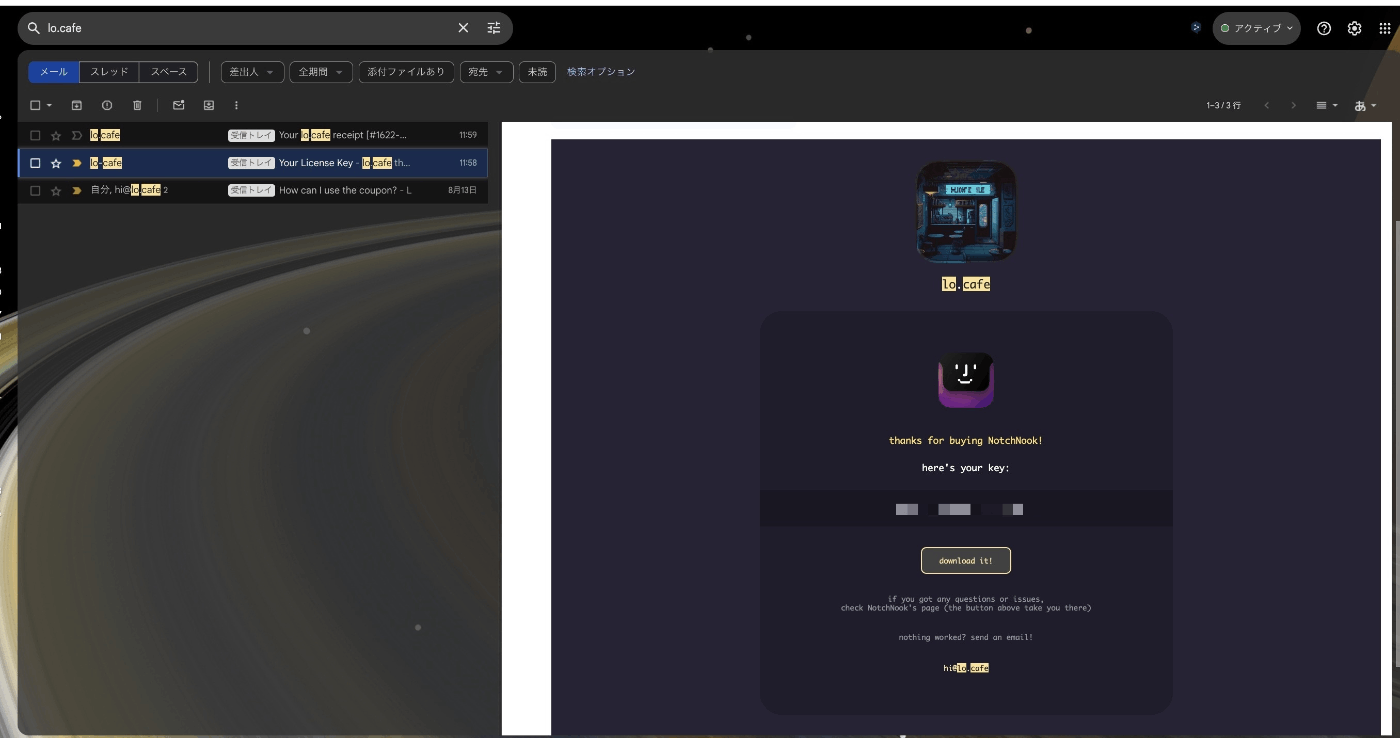Viewport: 1400px width, 738px height.
Task: Click the 11:58 timestamp on License Key row
Action: click(x=468, y=163)
